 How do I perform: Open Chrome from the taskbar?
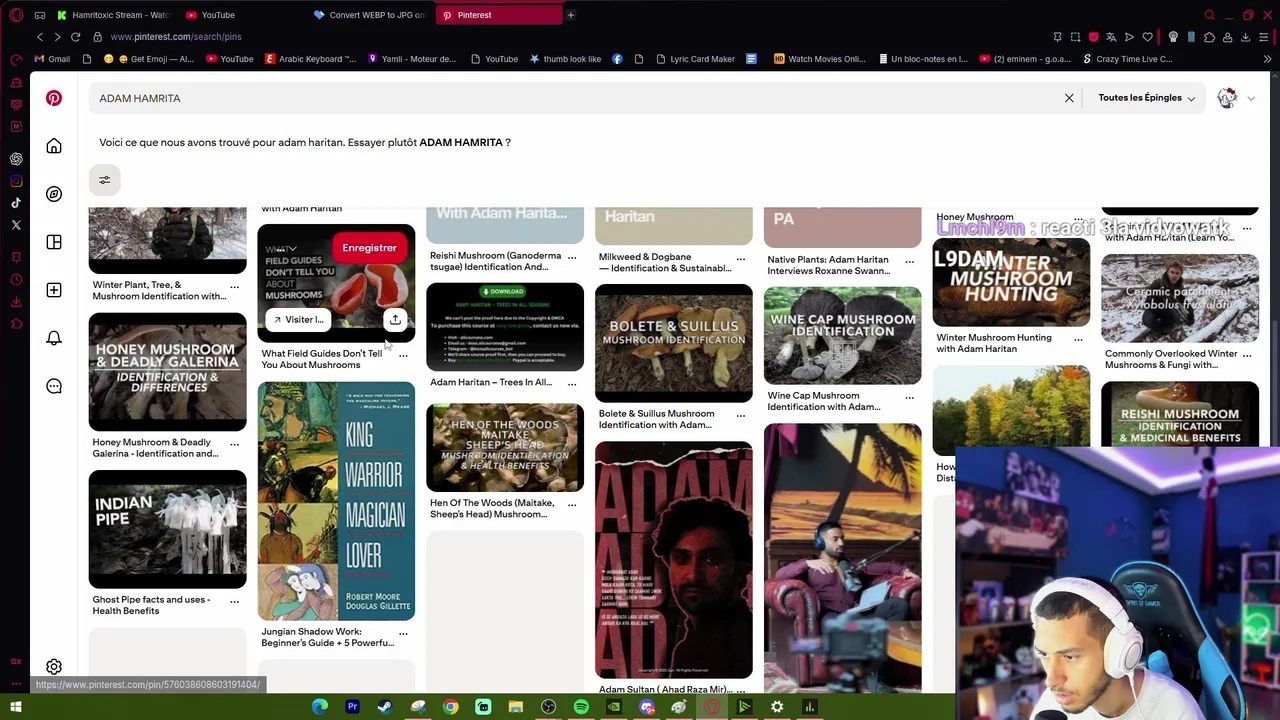pyautogui.click(x=450, y=707)
